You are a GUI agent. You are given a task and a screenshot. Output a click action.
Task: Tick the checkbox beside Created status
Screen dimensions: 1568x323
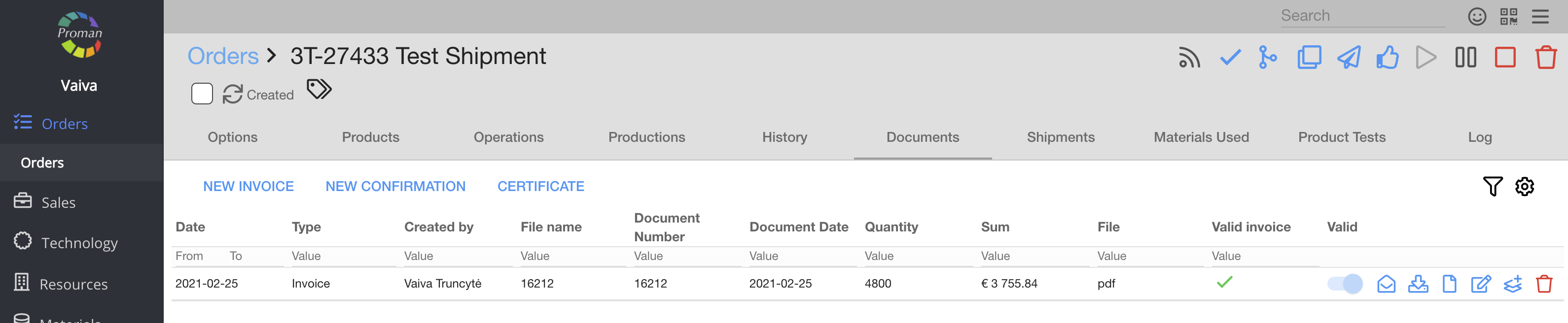click(x=202, y=94)
